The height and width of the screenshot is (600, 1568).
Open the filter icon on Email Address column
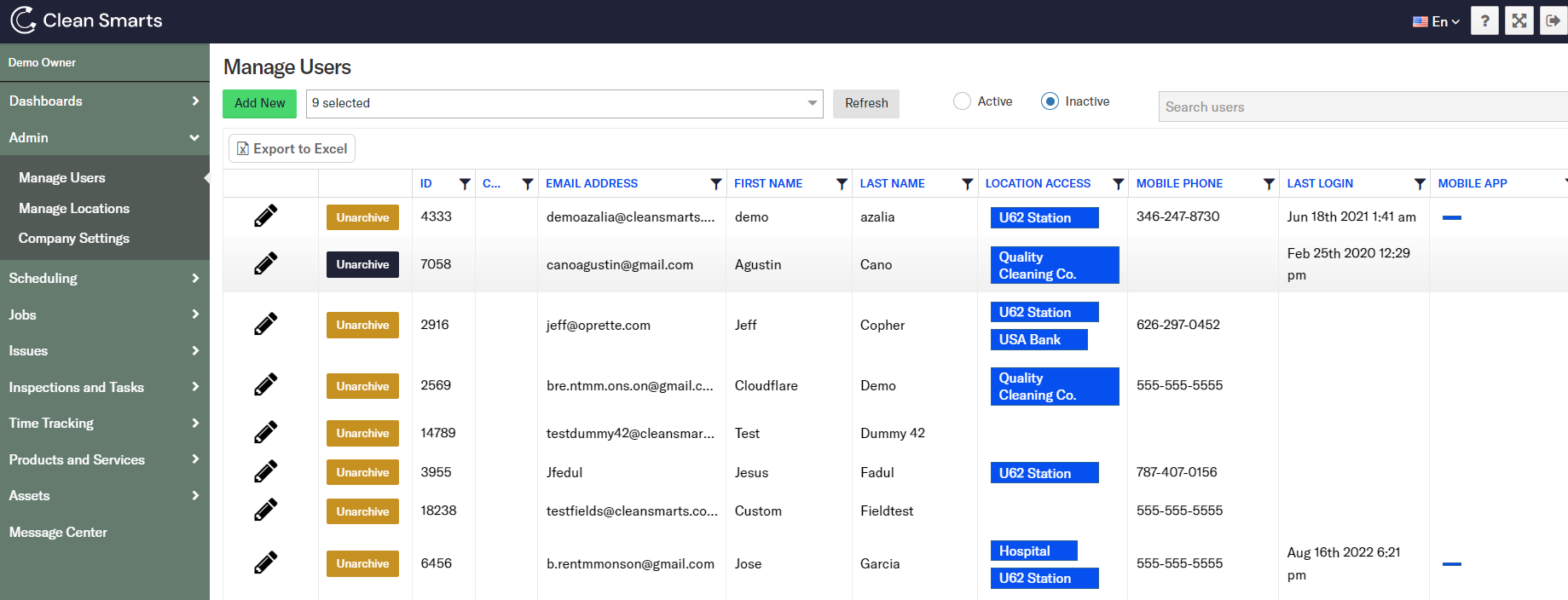(x=715, y=184)
